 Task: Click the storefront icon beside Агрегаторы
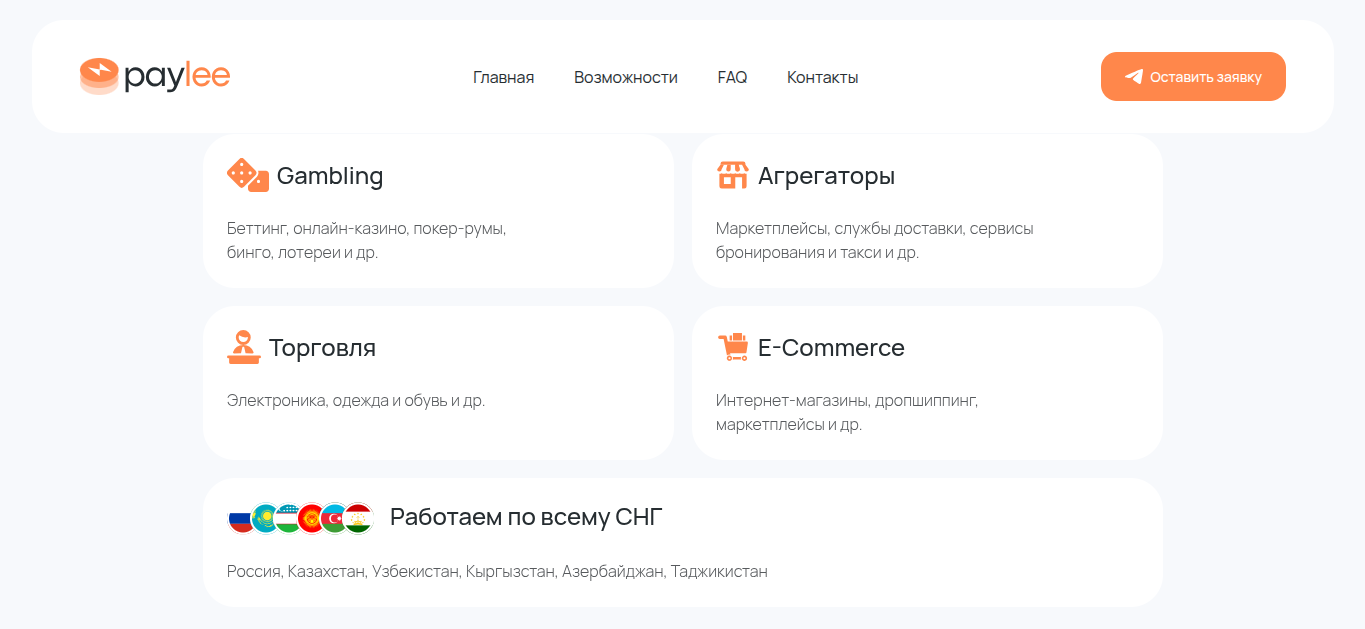[732, 175]
